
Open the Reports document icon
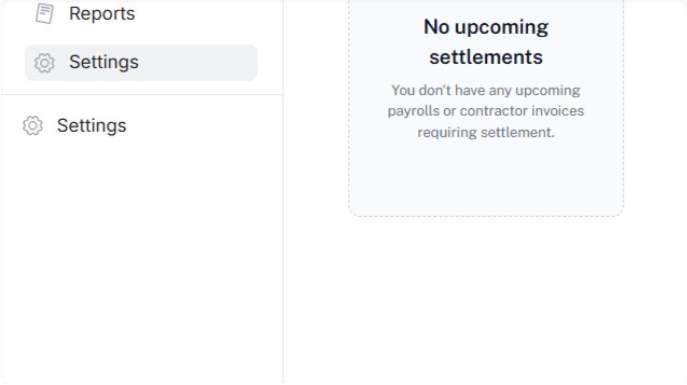pyautogui.click(x=44, y=14)
